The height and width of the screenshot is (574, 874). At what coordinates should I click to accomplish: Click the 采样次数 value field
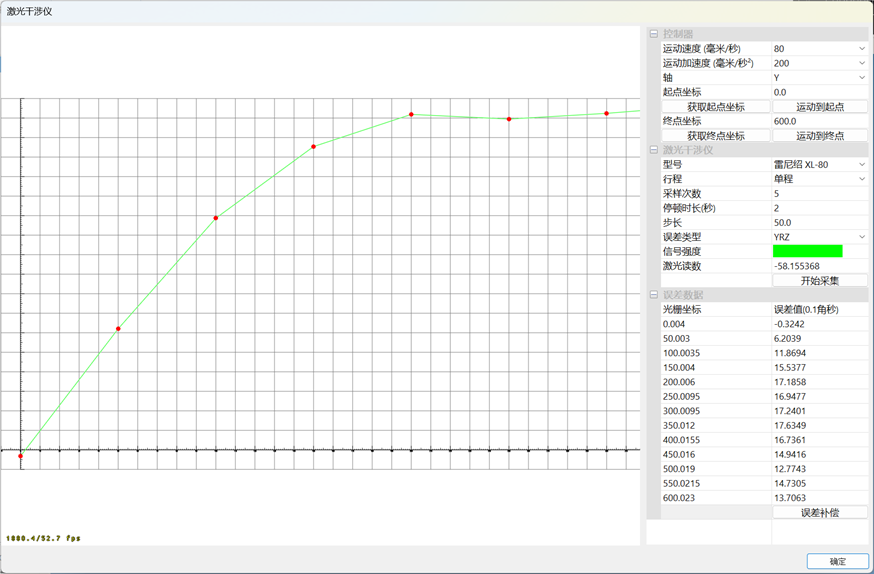[x=818, y=194]
